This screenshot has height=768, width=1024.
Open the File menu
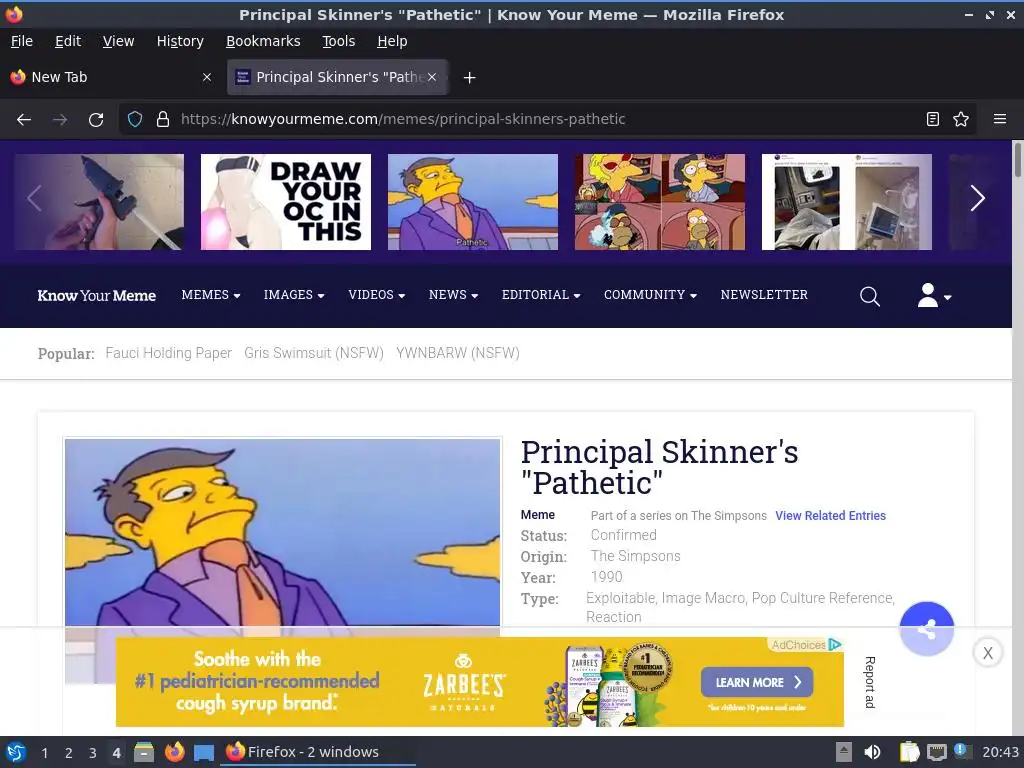pos(22,41)
